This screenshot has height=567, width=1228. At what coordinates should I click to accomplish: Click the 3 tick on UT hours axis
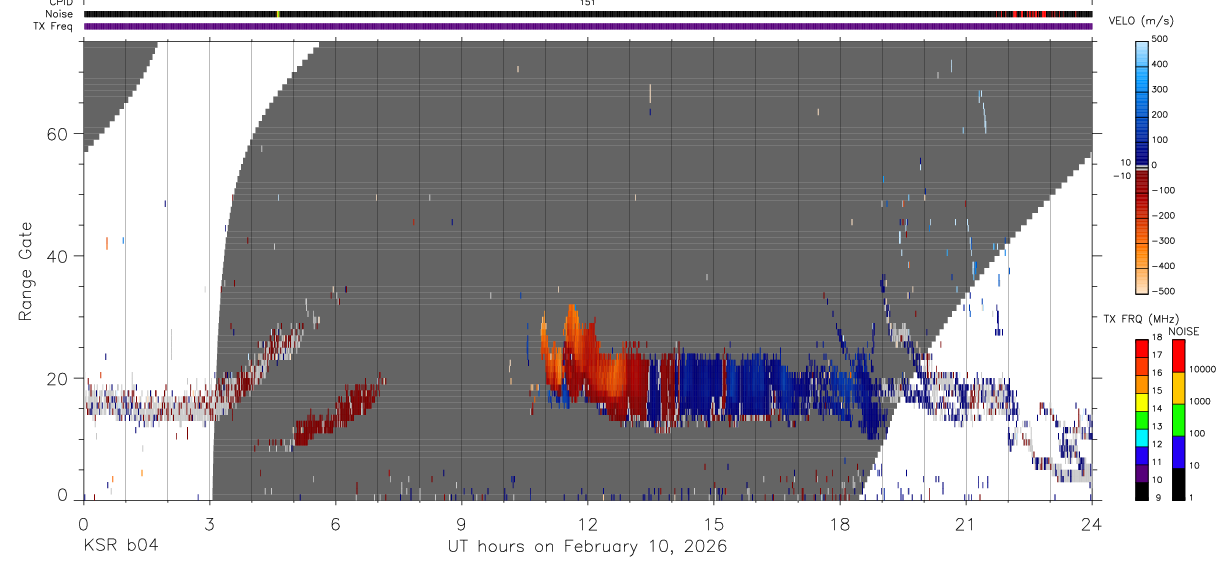[209, 524]
